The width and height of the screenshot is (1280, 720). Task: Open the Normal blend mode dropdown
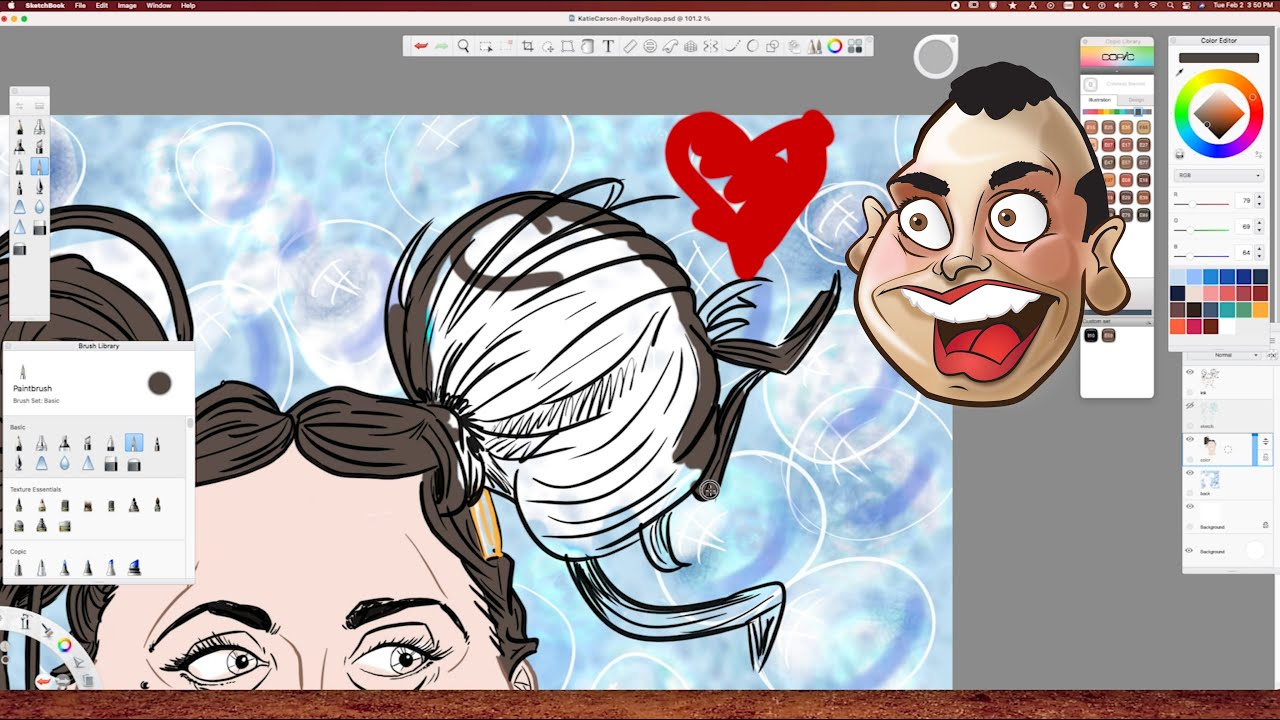(1223, 354)
